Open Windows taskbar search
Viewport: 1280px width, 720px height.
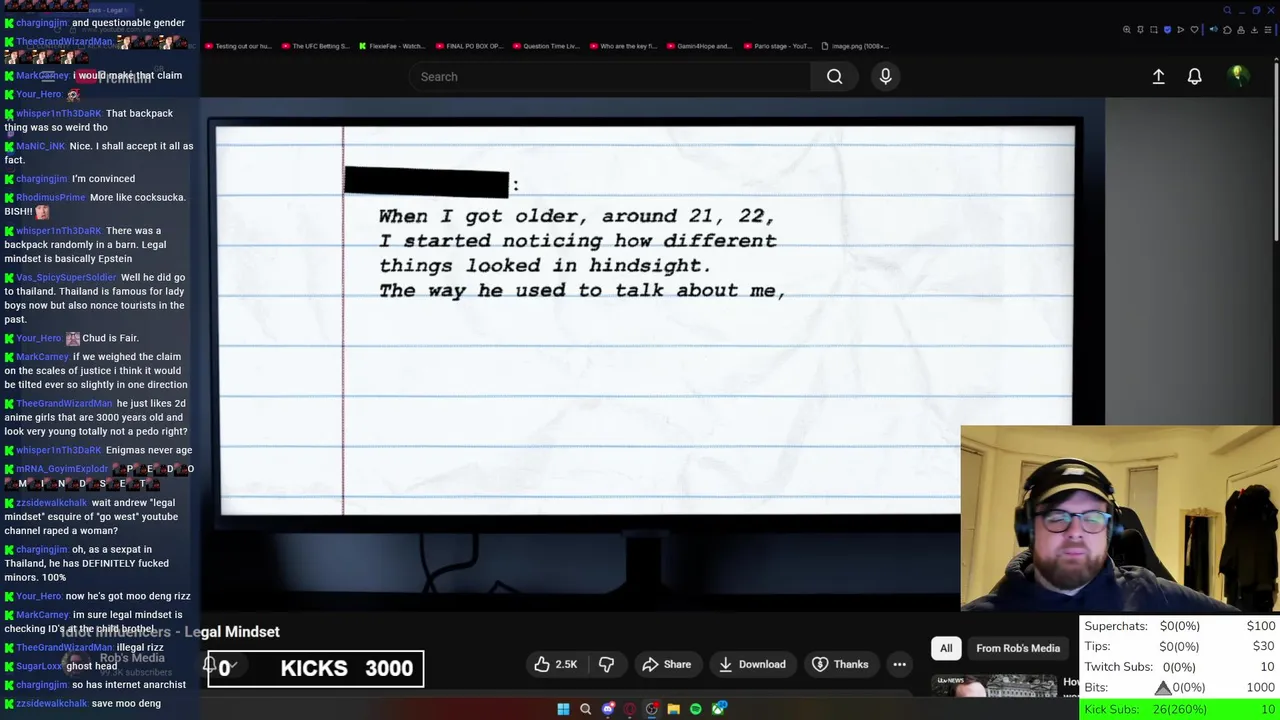[x=585, y=709]
